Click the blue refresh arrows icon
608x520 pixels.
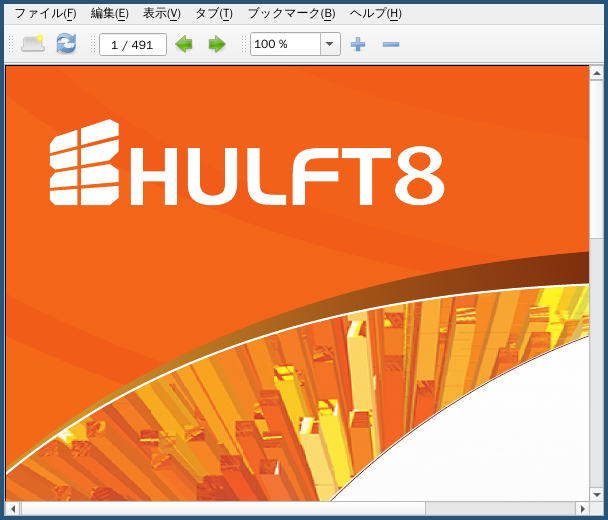(x=66, y=43)
